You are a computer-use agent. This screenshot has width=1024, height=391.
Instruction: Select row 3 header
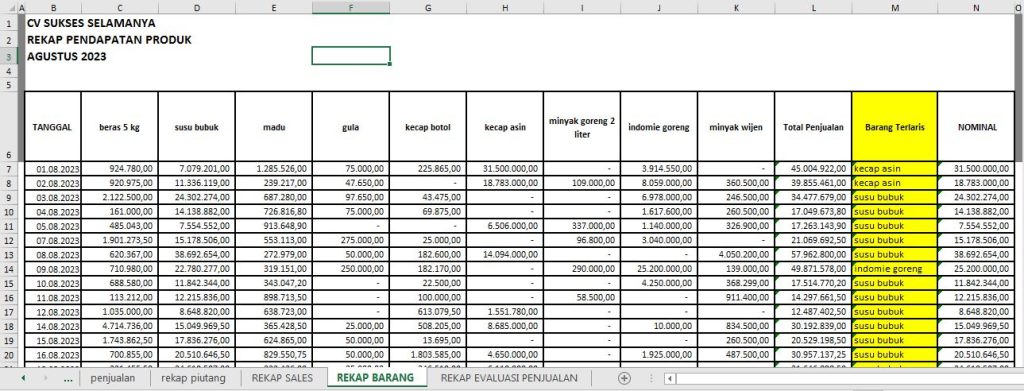point(8,56)
